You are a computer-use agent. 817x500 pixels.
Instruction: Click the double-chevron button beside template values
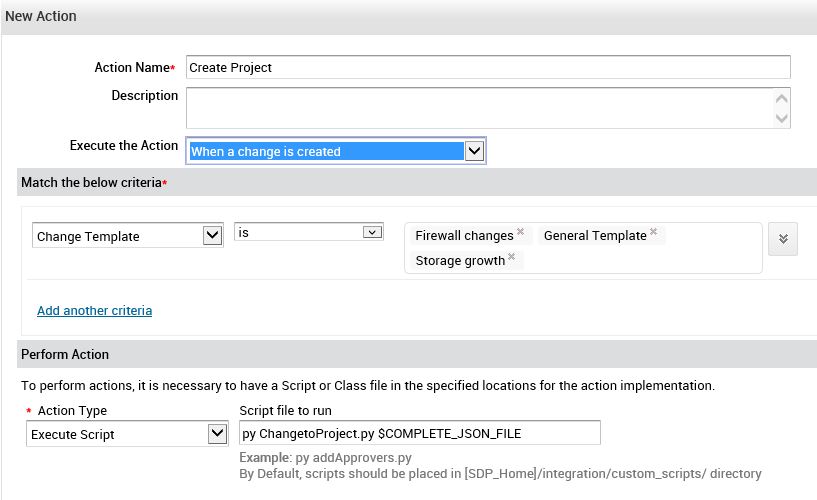[783, 239]
